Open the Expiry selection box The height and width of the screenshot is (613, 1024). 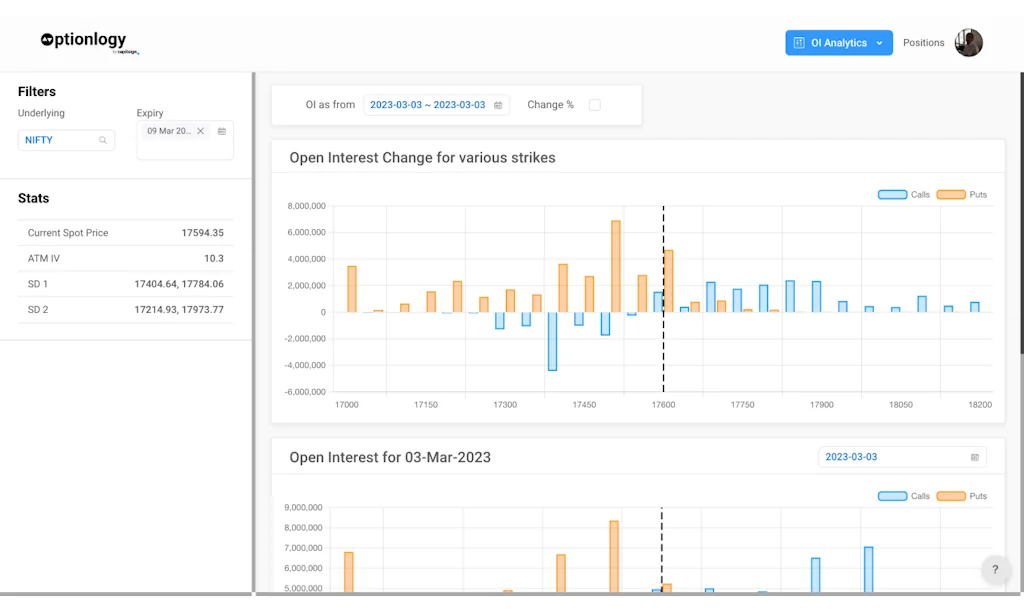click(185, 140)
